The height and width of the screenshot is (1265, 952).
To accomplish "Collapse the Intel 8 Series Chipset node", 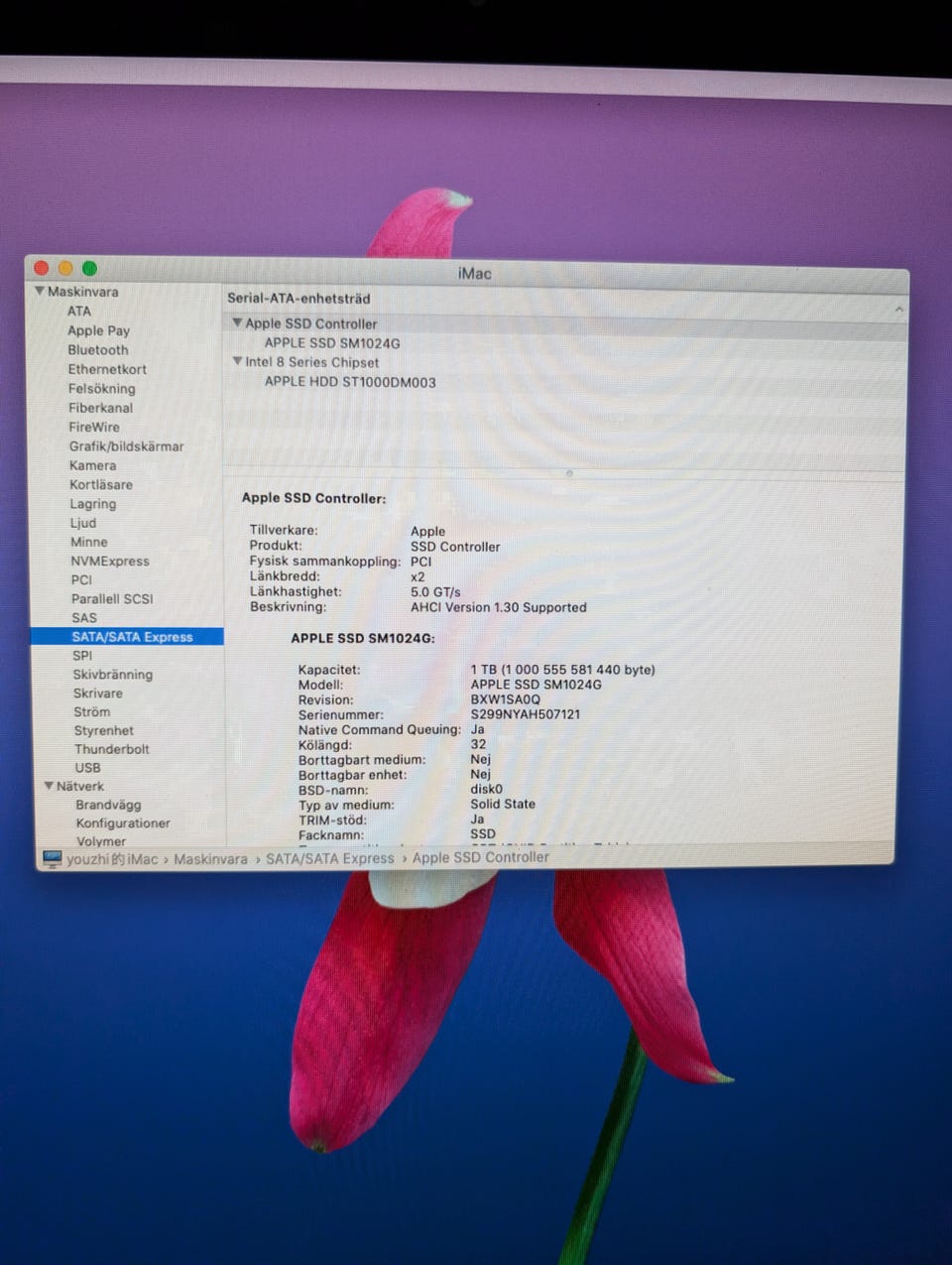I will pyautogui.click(x=237, y=362).
